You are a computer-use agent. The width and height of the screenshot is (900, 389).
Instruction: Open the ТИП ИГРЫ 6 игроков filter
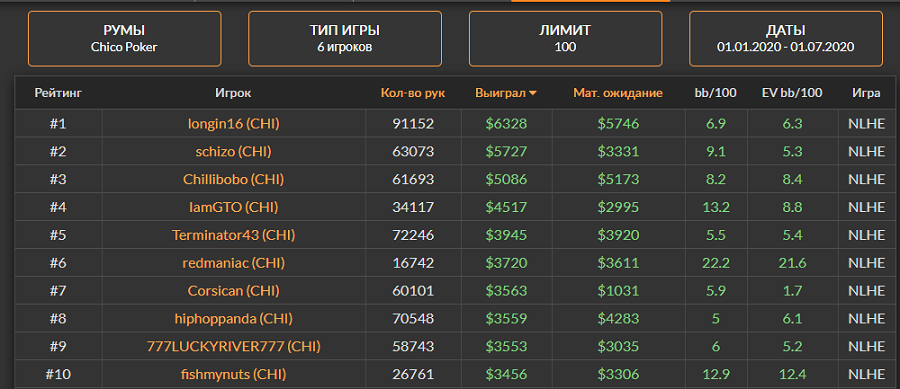pyautogui.click(x=345, y=39)
